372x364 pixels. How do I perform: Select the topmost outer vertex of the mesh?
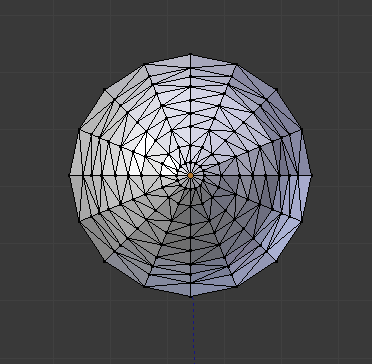[190, 54]
